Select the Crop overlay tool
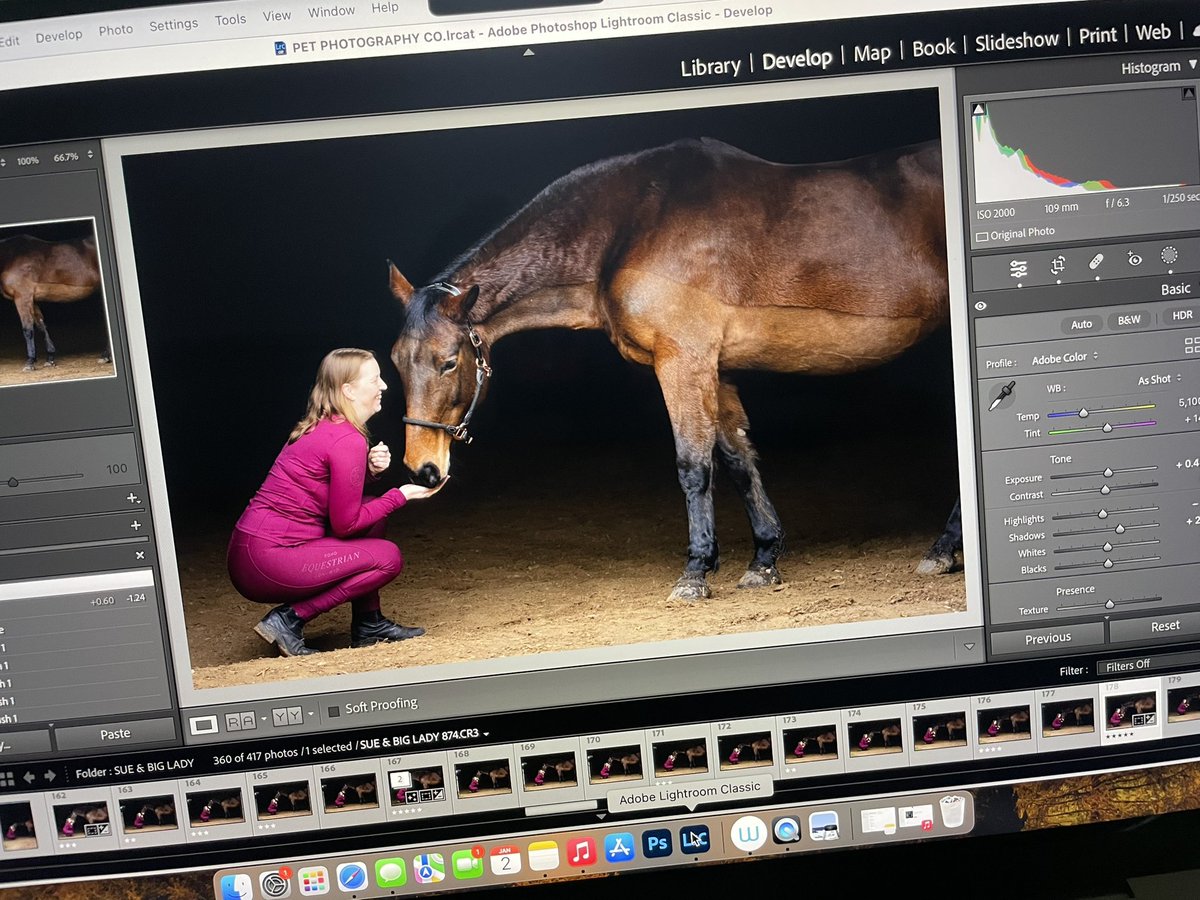This screenshot has width=1200, height=900. point(1058,265)
